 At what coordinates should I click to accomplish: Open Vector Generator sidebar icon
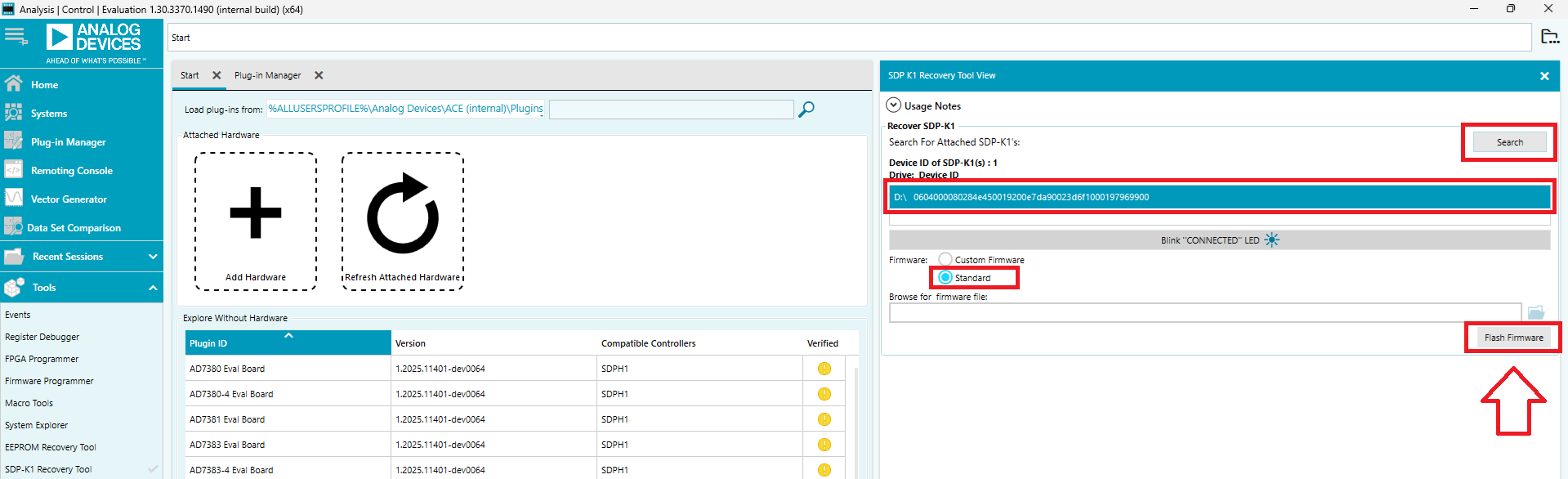(13, 199)
